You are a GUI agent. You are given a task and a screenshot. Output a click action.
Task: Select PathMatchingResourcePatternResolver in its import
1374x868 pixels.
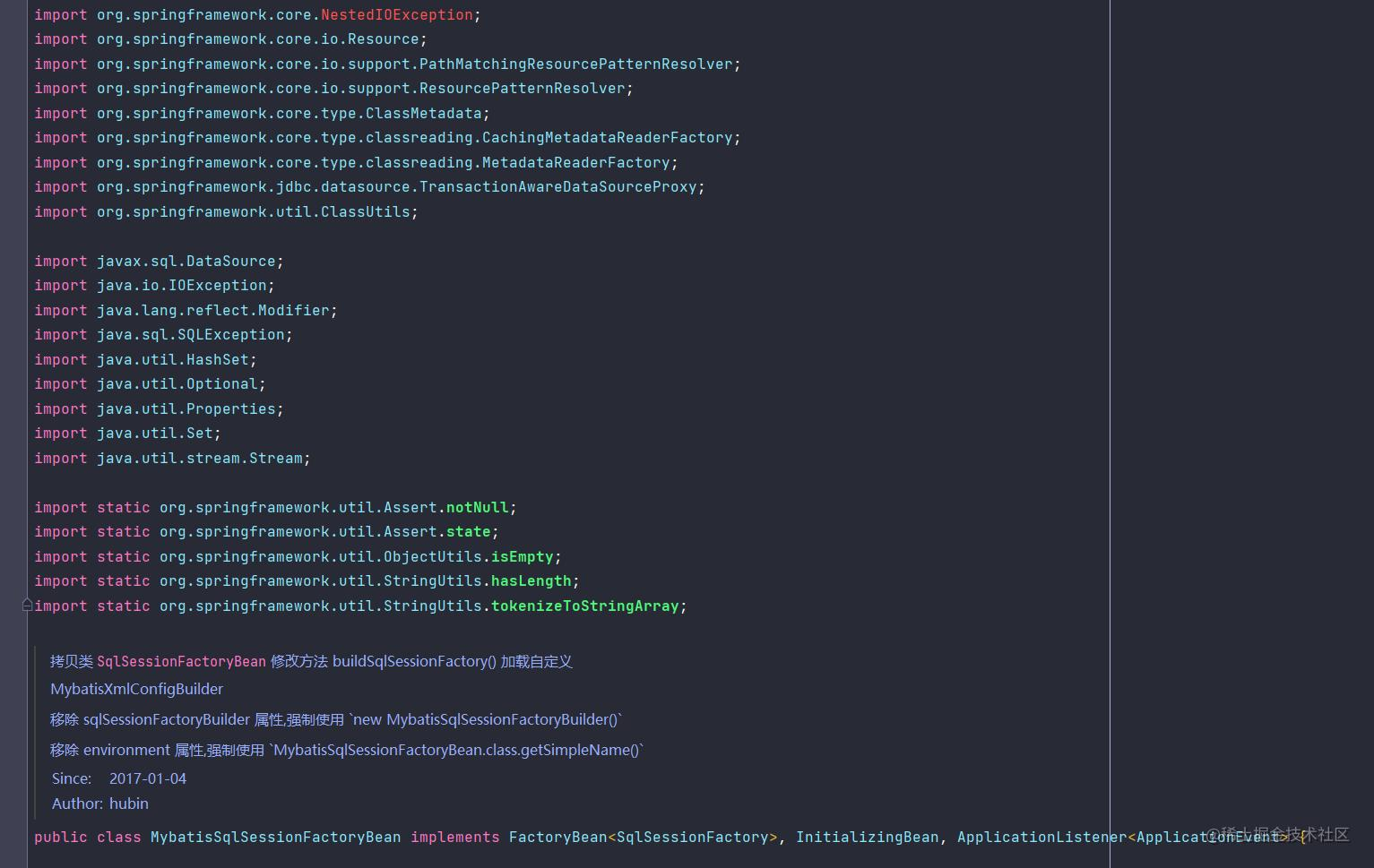click(x=576, y=64)
